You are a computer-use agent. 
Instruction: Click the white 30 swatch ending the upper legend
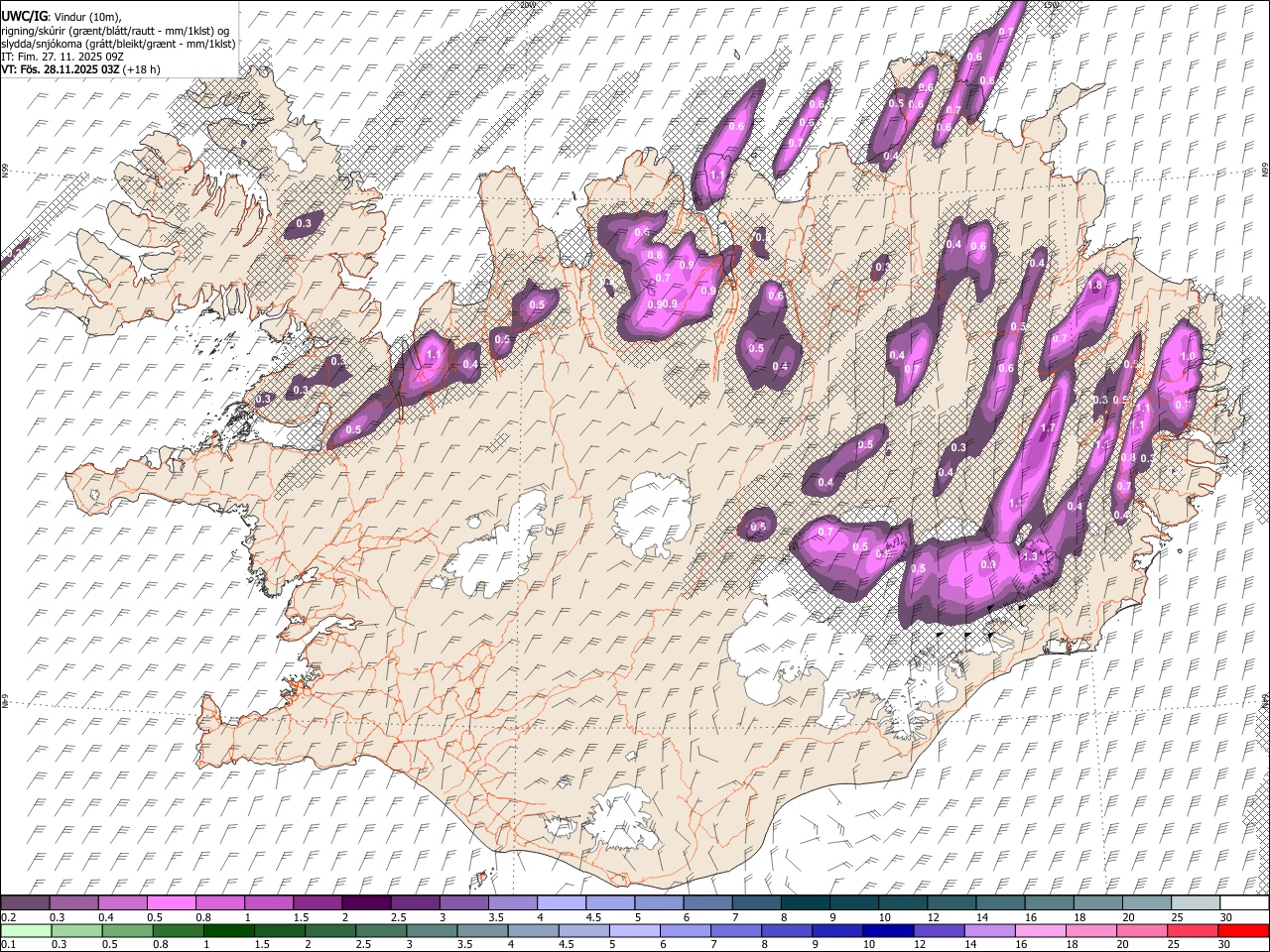[1243, 903]
